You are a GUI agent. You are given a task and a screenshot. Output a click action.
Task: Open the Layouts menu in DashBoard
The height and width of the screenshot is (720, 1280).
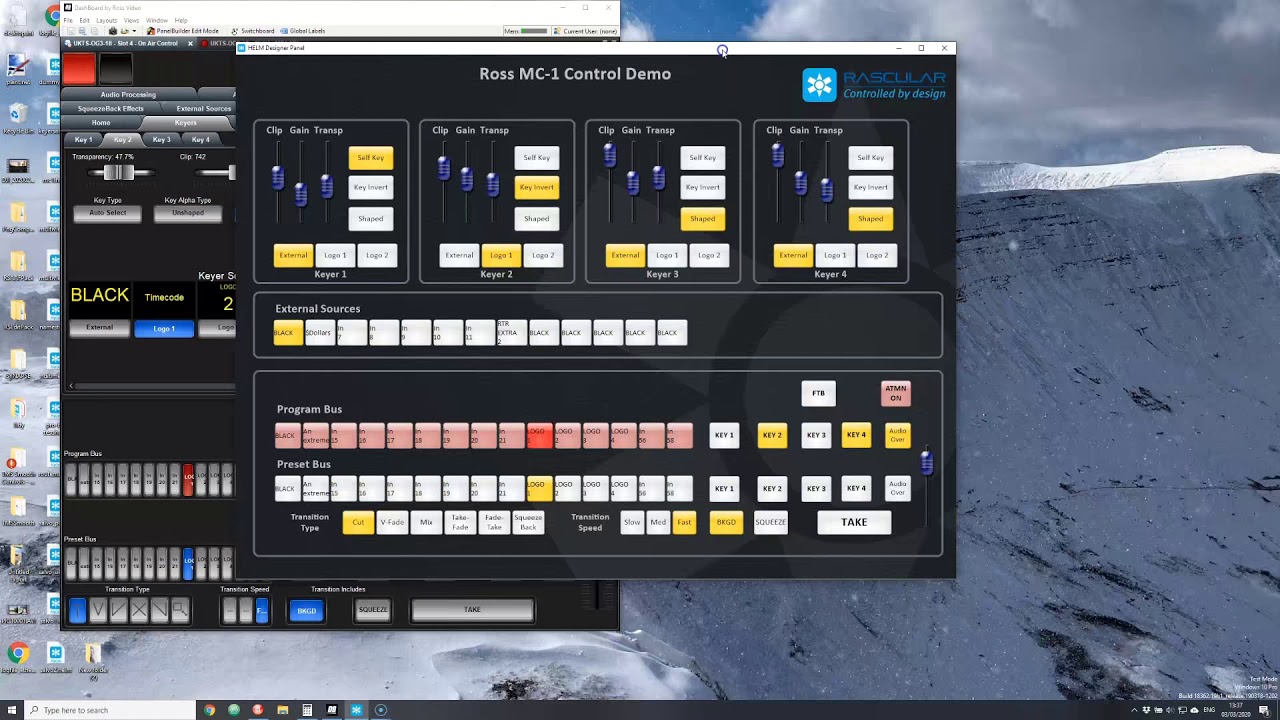tap(106, 20)
